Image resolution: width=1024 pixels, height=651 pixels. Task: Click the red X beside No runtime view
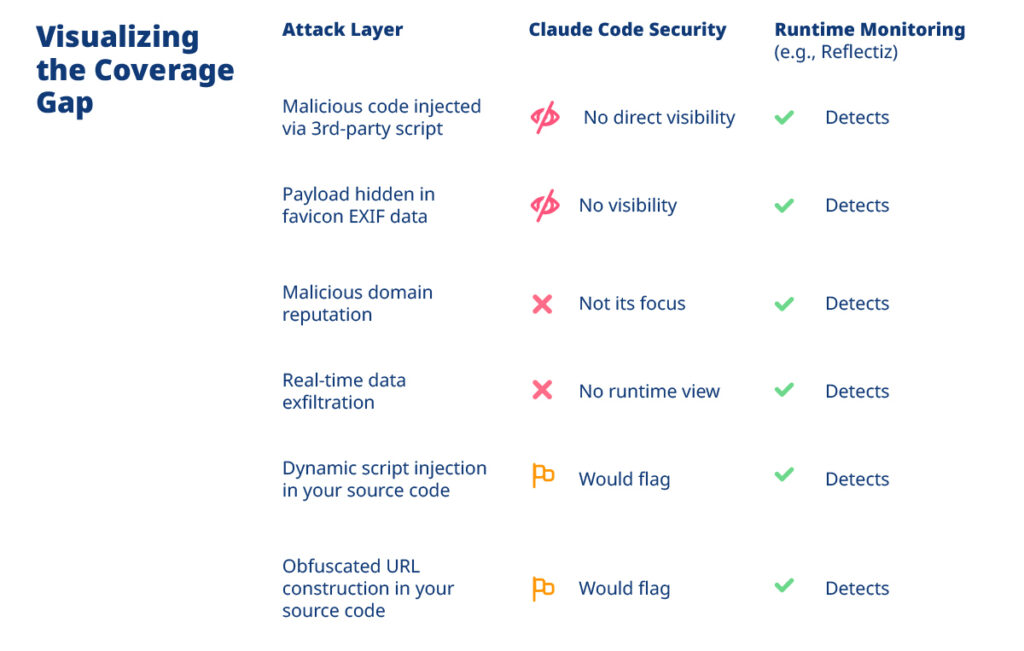click(542, 391)
